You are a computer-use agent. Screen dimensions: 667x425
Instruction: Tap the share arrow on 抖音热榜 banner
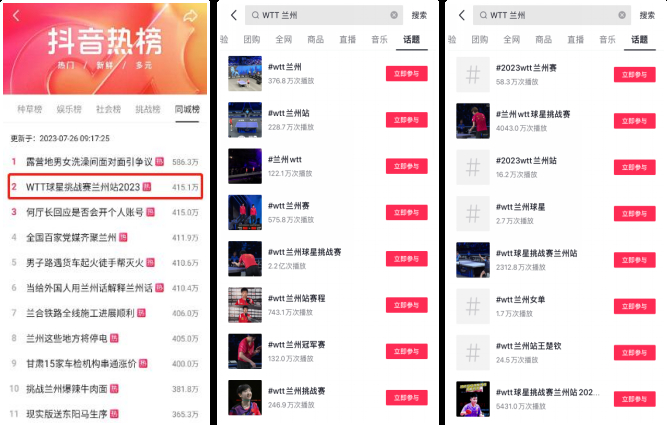pos(190,16)
